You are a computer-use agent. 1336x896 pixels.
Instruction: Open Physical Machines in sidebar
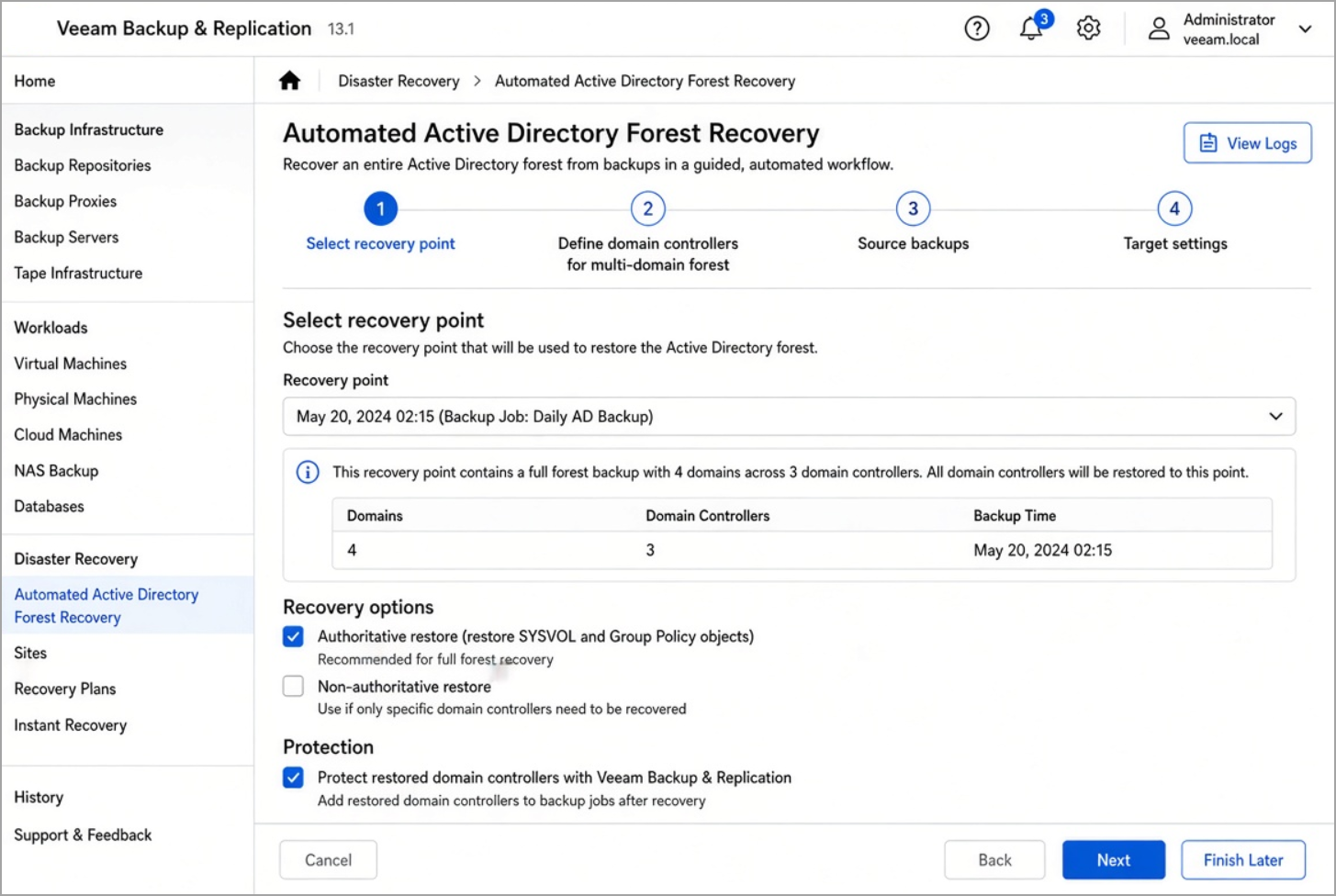(75, 399)
